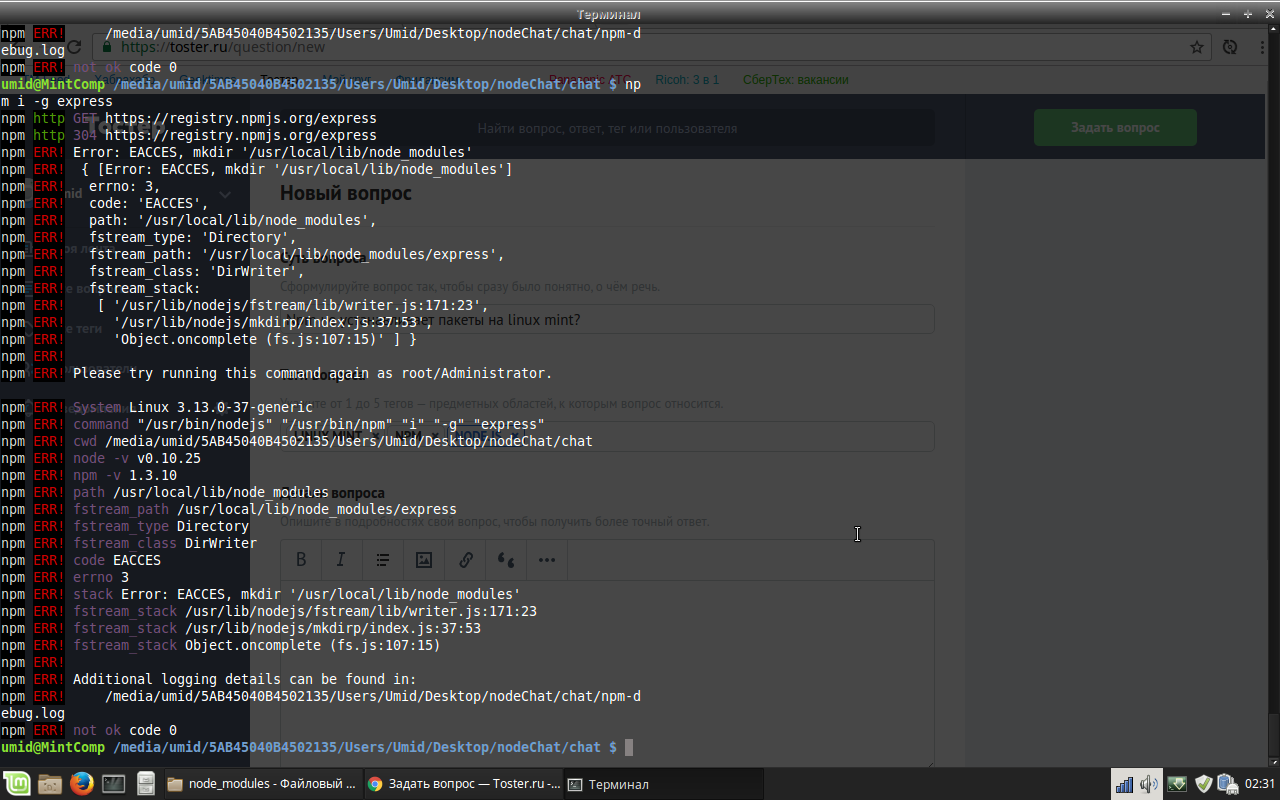The width and height of the screenshot is (1280, 800).
Task: Insert an image in the Toster editor
Action: (x=424, y=560)
